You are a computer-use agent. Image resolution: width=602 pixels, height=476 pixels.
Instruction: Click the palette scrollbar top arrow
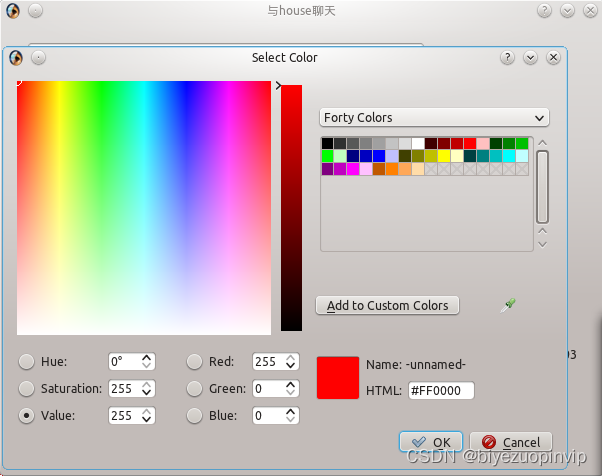point(542,143)
